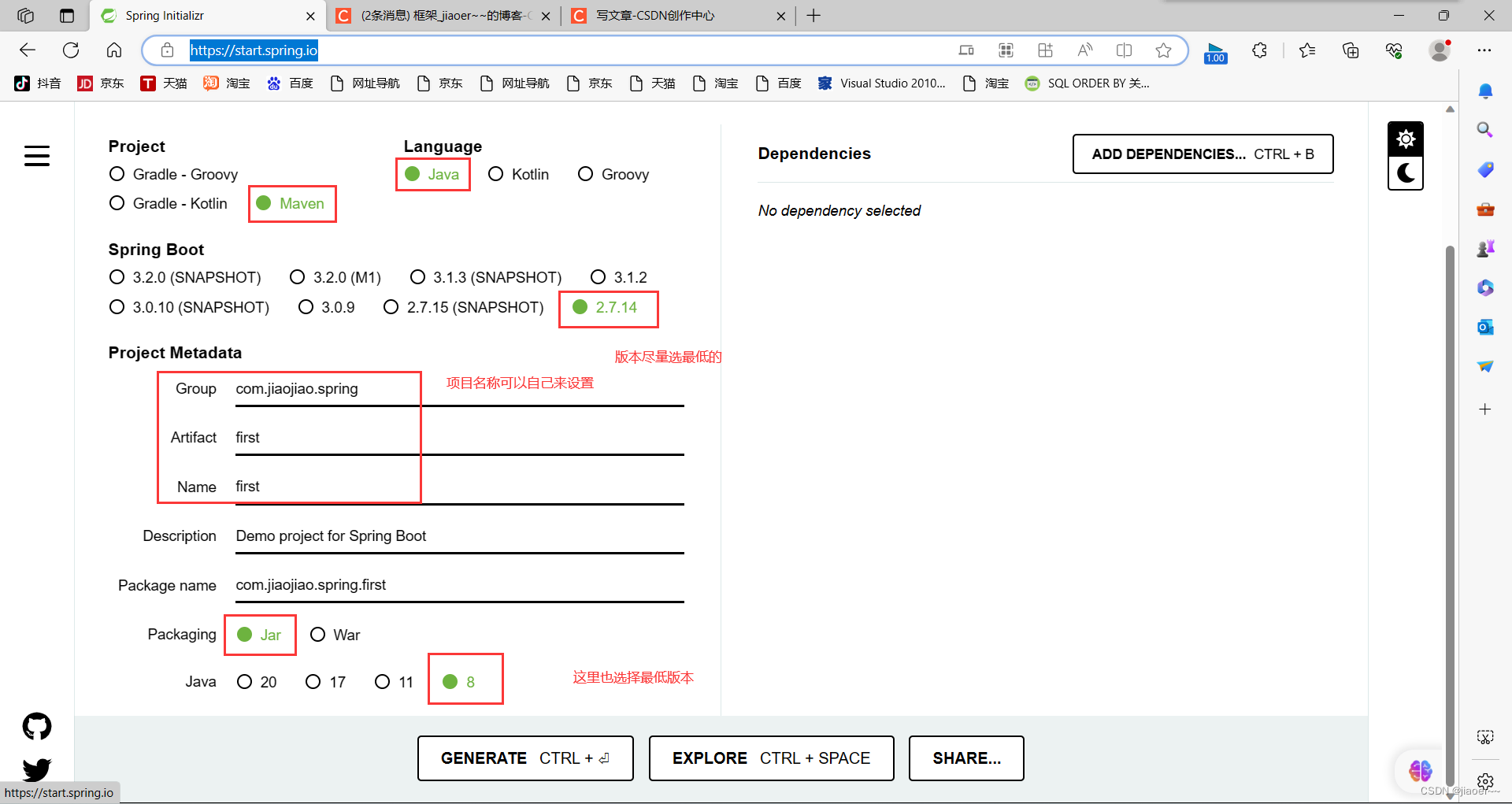Click the Package name input field
This screenshot has height=804, width=1512.
coord(460,585)
